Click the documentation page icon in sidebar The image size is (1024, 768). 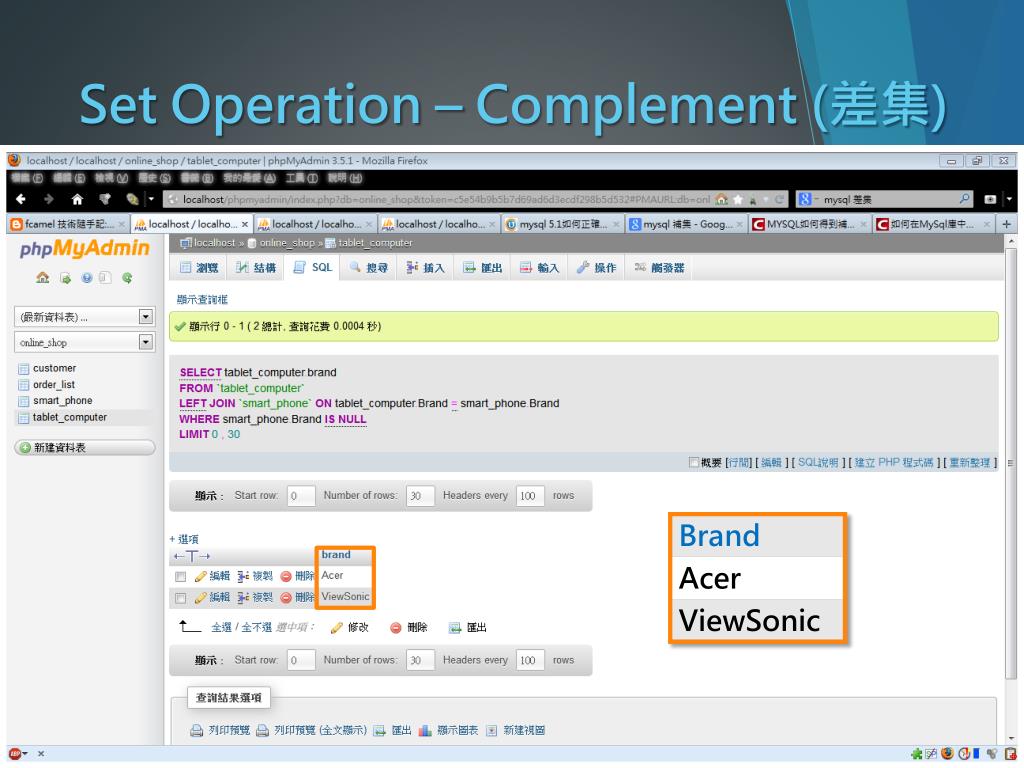(105, 278)
